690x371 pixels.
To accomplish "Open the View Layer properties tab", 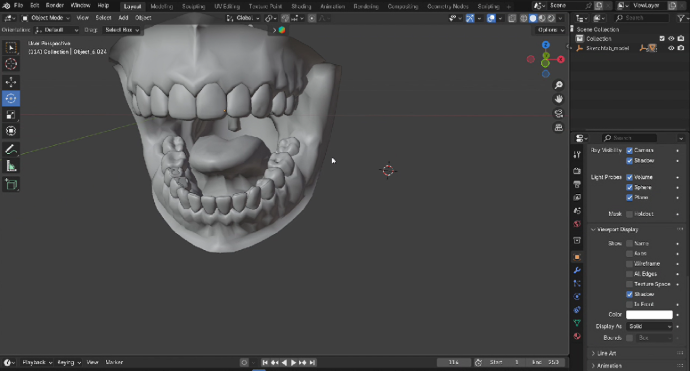I will [x=577, y=198].
